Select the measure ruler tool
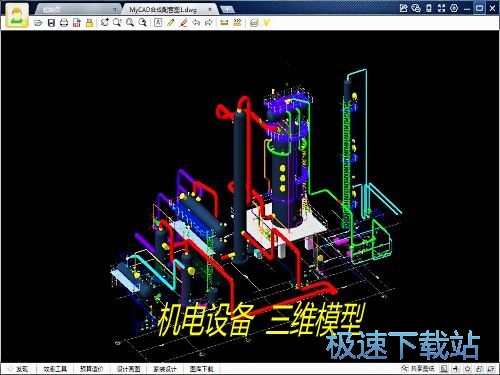Image resolution: width=500 pixels, height=375 pixels. pyautogui.click(x=224, y=23)
